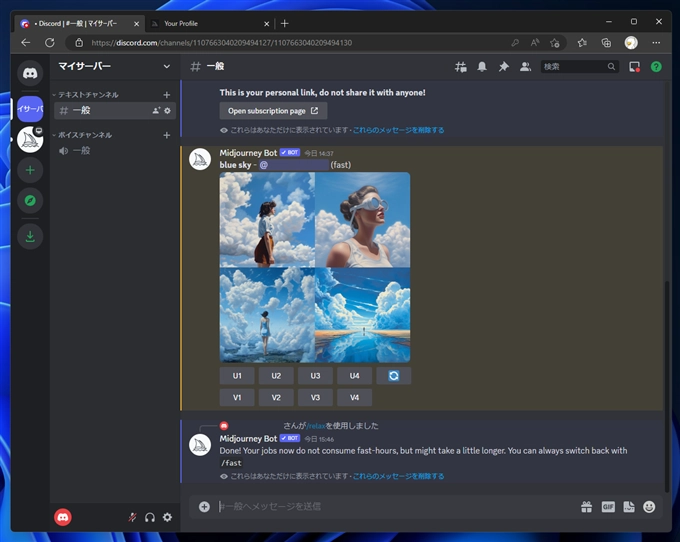Switch to the Discord browser tab

pos(78,23)
